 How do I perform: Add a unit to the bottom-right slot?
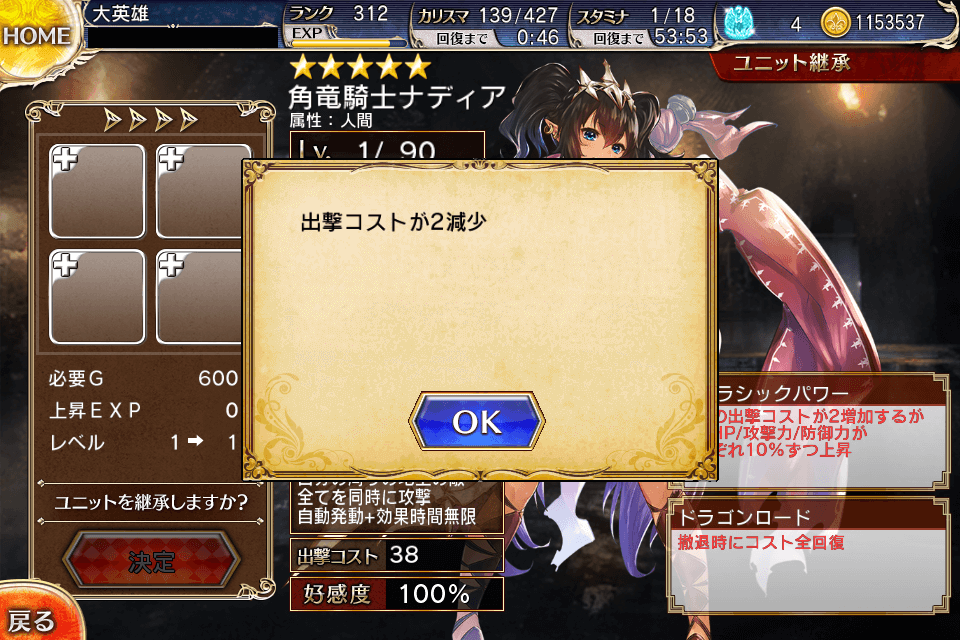tap(201, 296)
